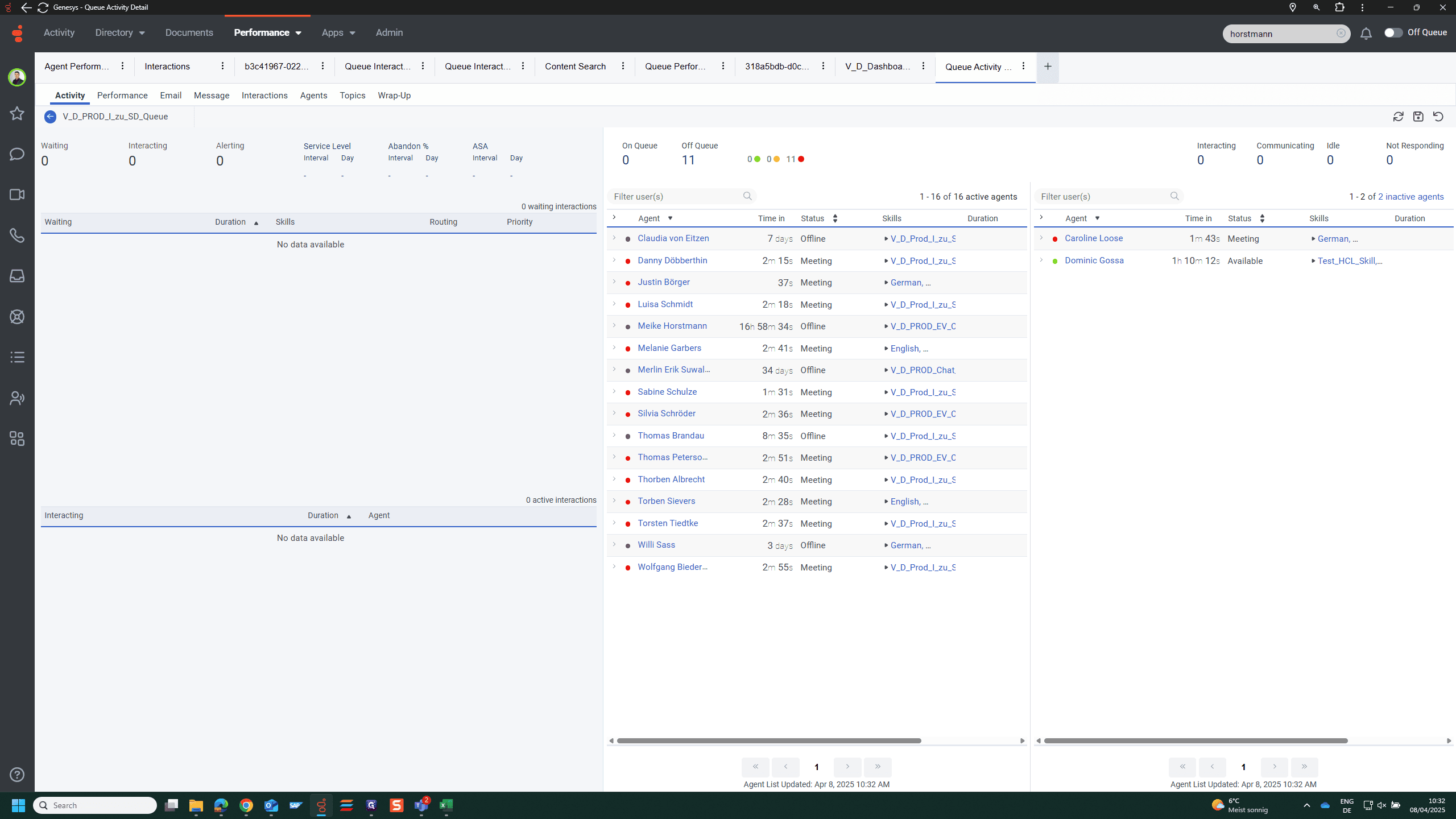
Task: Open the Directory menu dropdown
Action: point(120,33)
